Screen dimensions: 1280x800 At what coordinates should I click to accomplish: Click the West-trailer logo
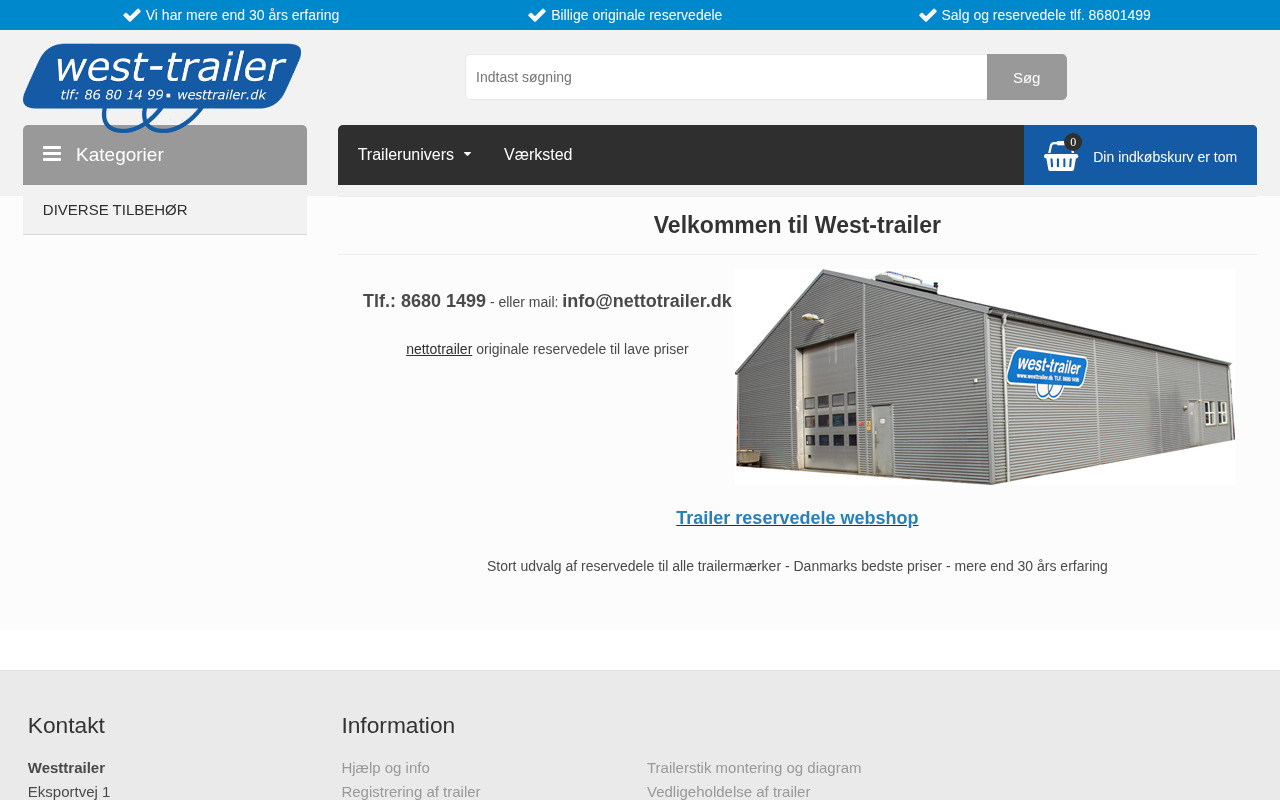click(x=162, y=87)
